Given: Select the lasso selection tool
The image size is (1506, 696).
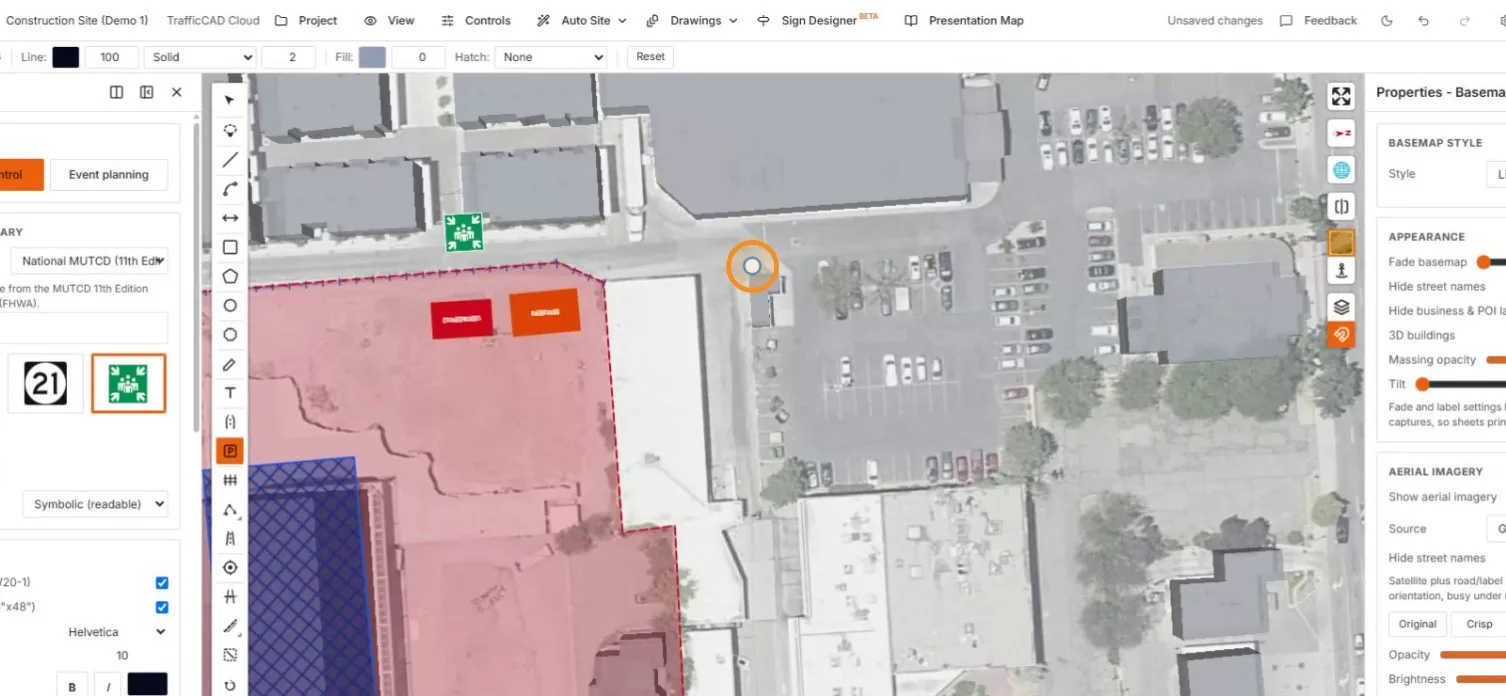Looking at the screenshot, I should [x=230, y=130].
